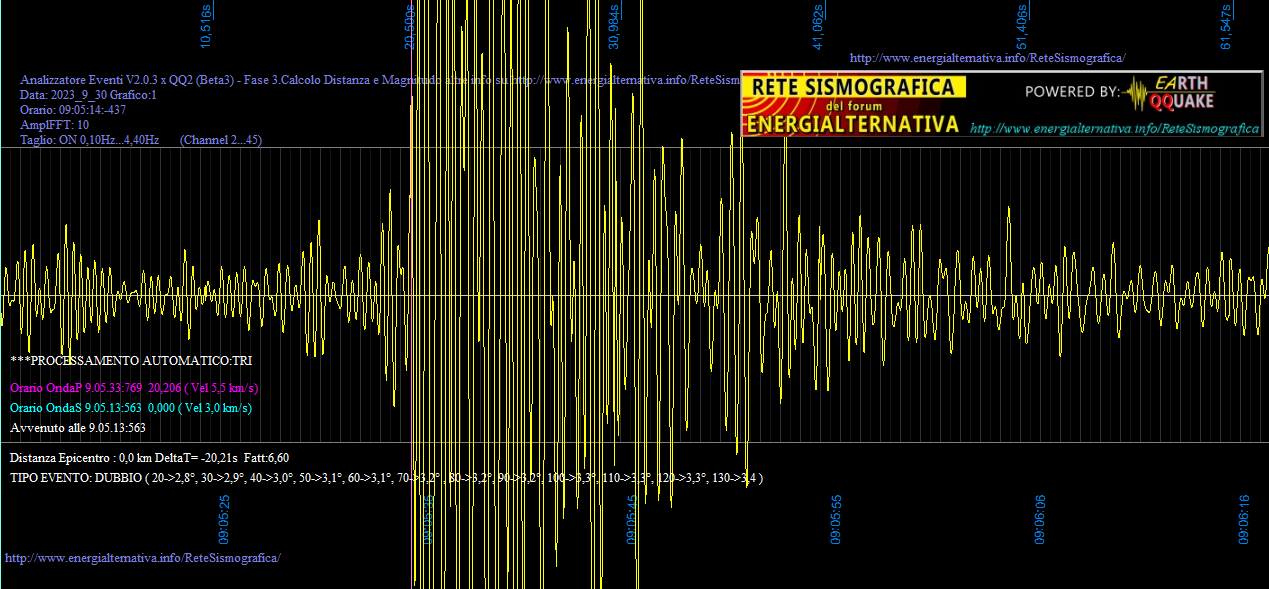Click the 09:05:55 clock axis label
1269x589 pixels.
point(836,519)
